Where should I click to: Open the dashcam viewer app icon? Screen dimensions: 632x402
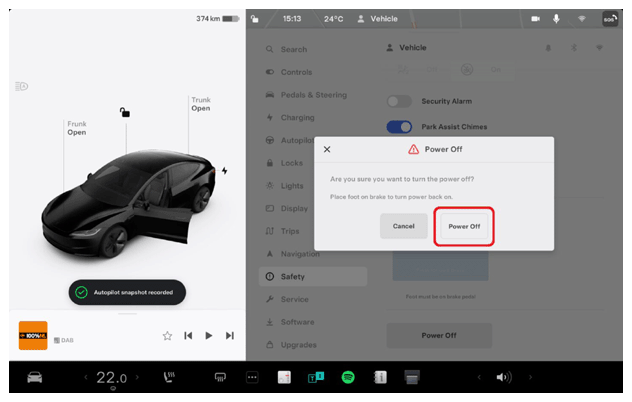coord(412,377)
